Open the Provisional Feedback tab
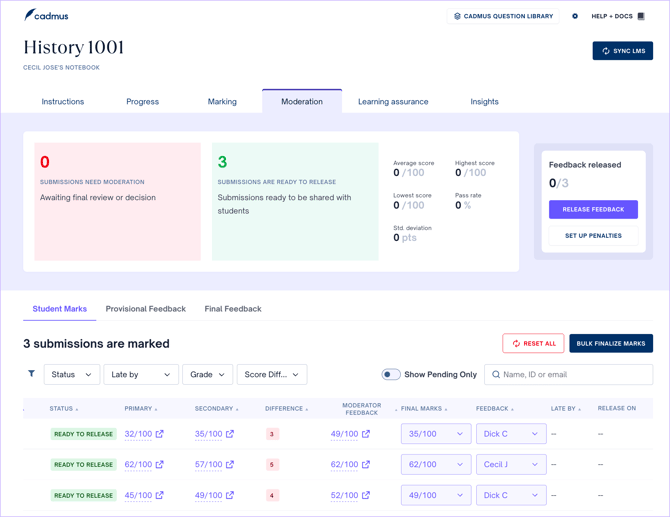This screenshot has height=517, width=670. (x=146, y=309)
